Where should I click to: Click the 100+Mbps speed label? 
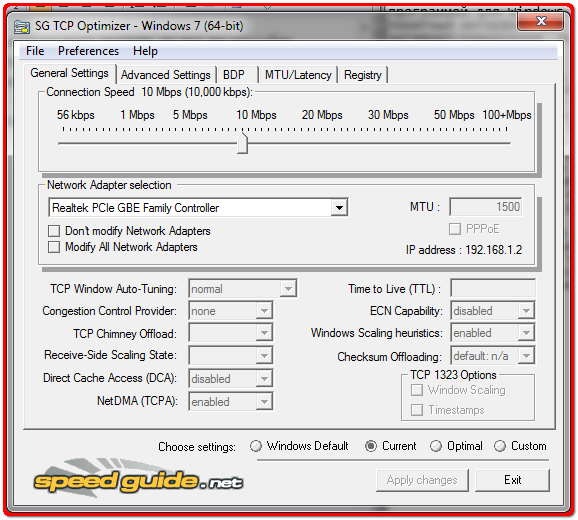507,115
